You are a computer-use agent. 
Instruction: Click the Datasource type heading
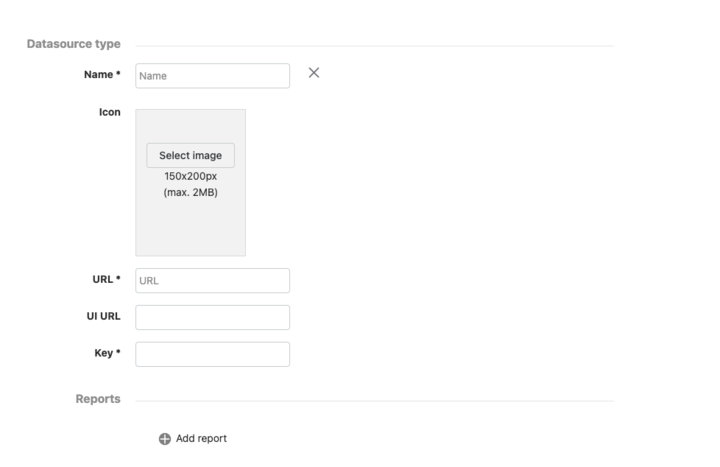click(x=73, y=44)
